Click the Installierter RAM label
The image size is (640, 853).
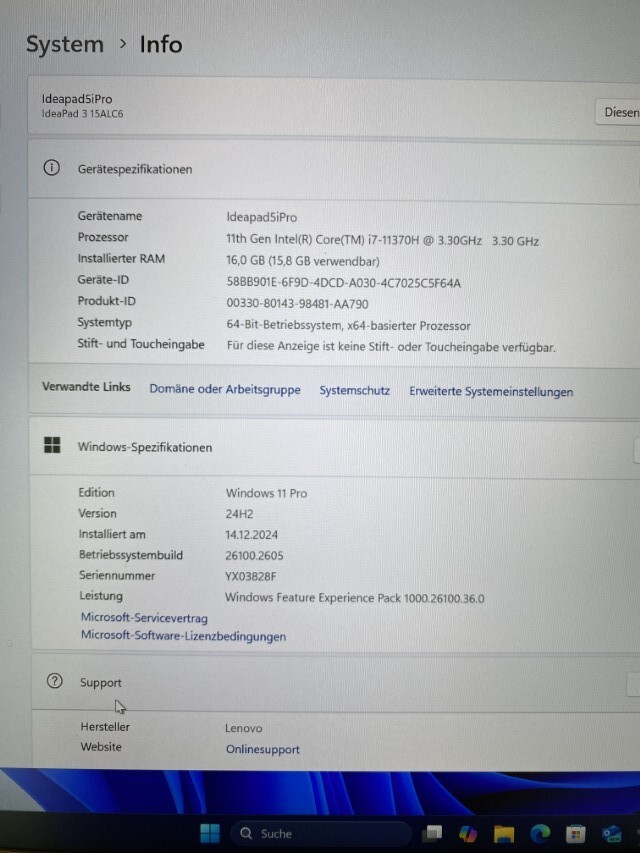pyautogui.click(x=121, y=258)
